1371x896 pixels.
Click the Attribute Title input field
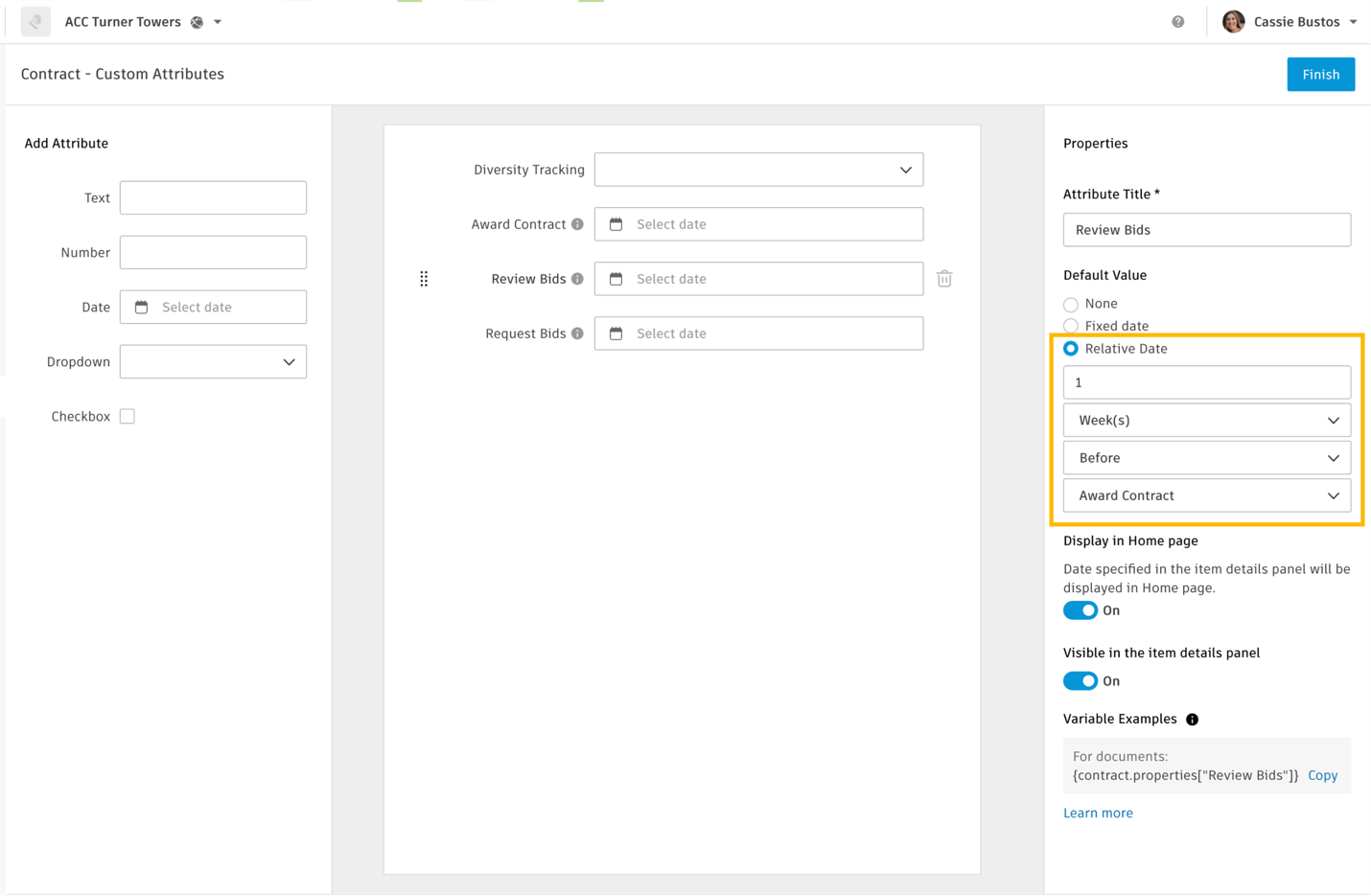[x=1206, y=230]
